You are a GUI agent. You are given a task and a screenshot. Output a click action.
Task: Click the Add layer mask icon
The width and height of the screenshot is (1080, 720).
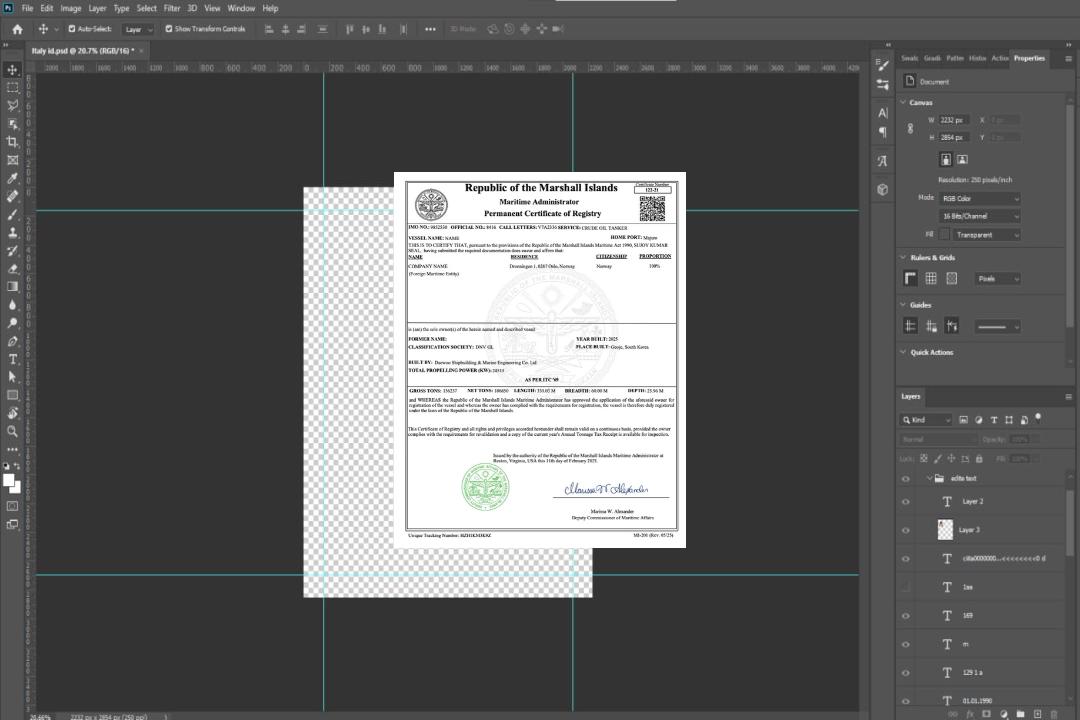coord(986,714)
